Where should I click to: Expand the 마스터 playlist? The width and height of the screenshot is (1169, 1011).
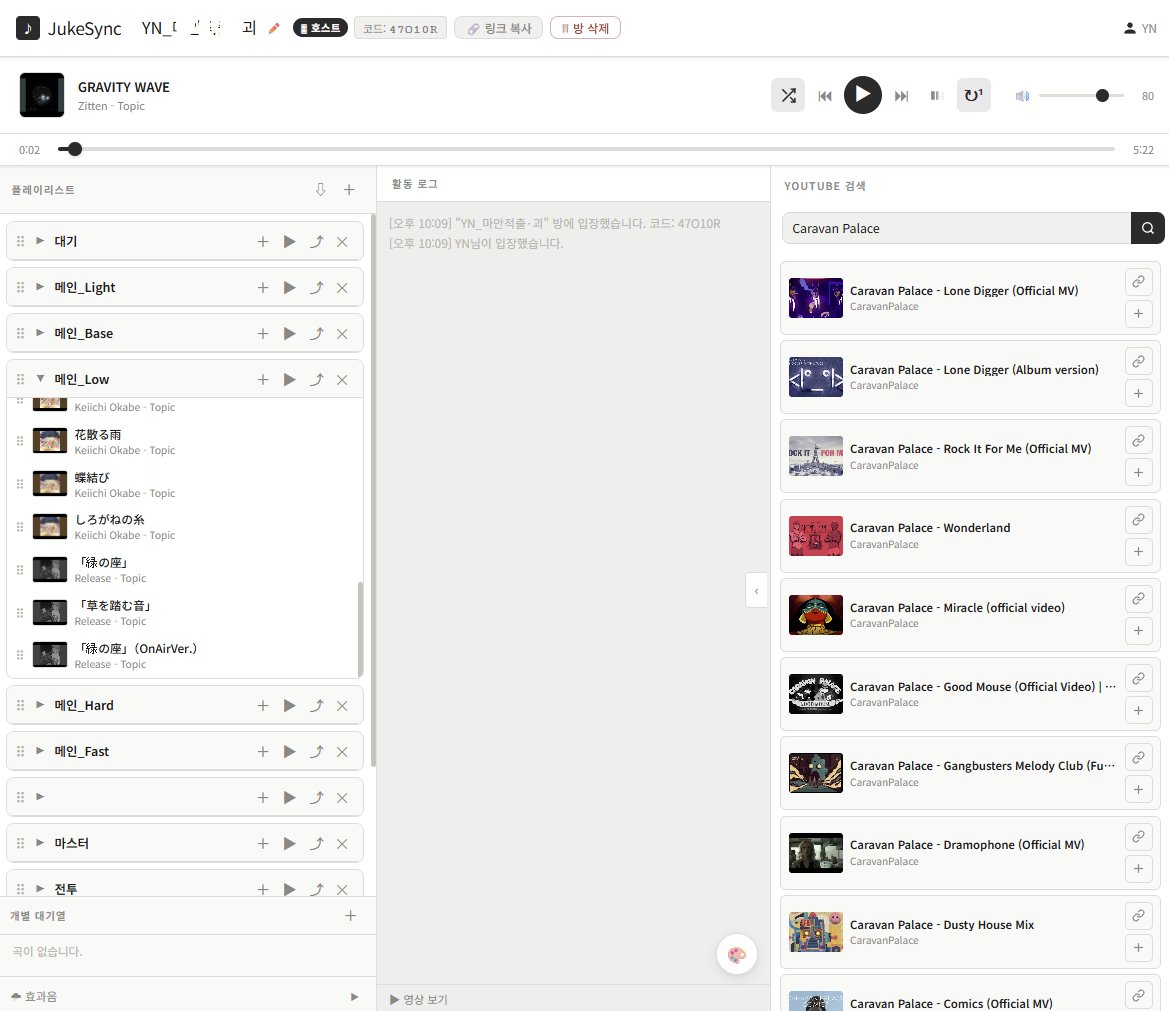click(x=40, y=842)
